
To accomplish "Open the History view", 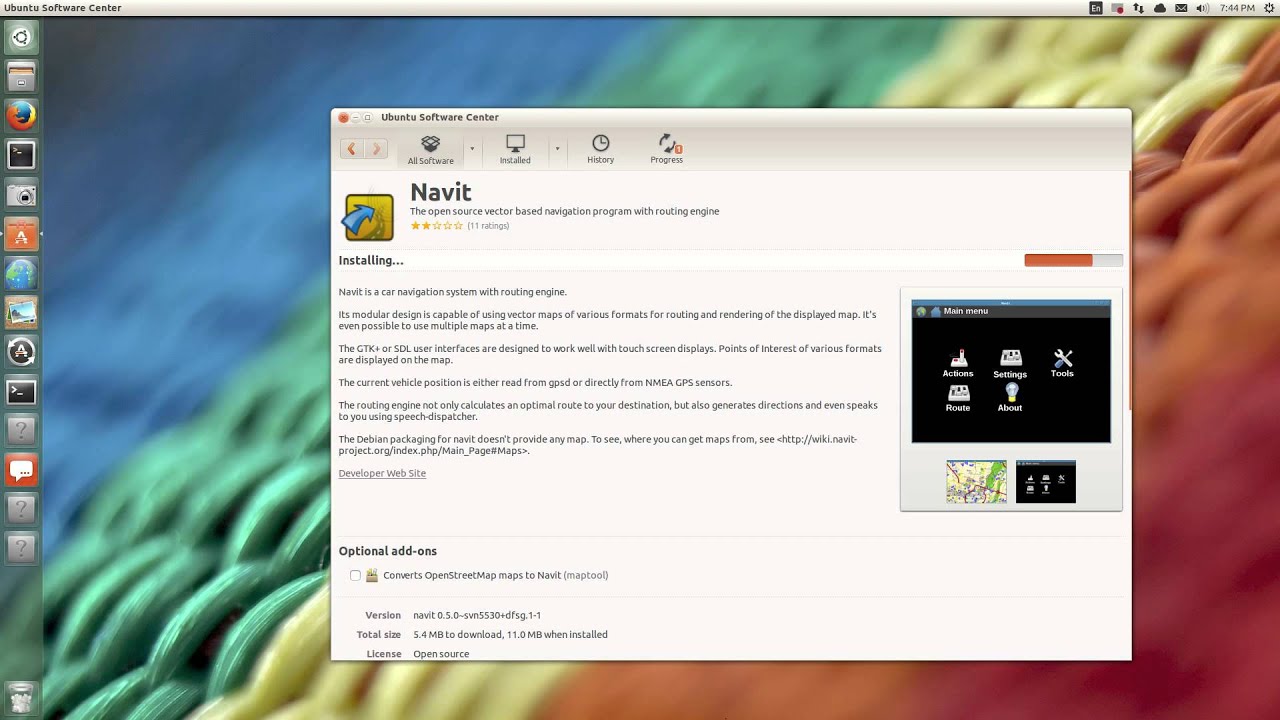I will coord(600,150).
